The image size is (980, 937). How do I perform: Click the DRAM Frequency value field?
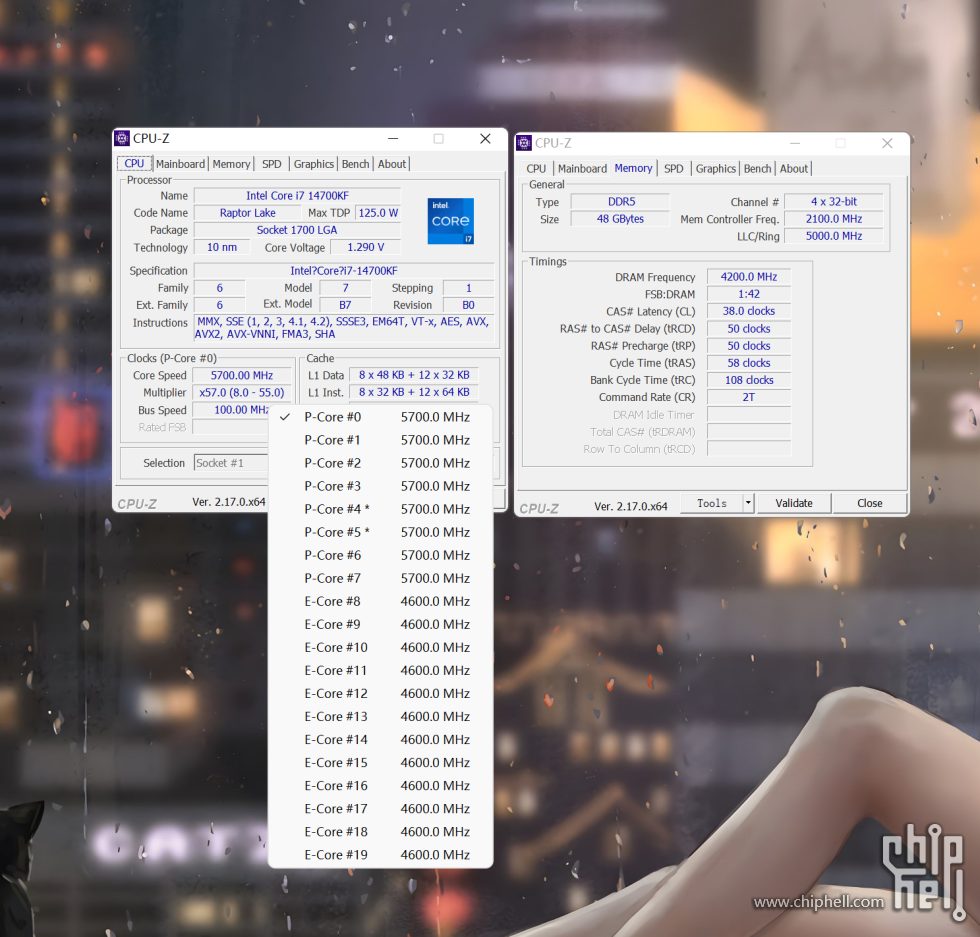pyautogui.click(x=748, y=277)
